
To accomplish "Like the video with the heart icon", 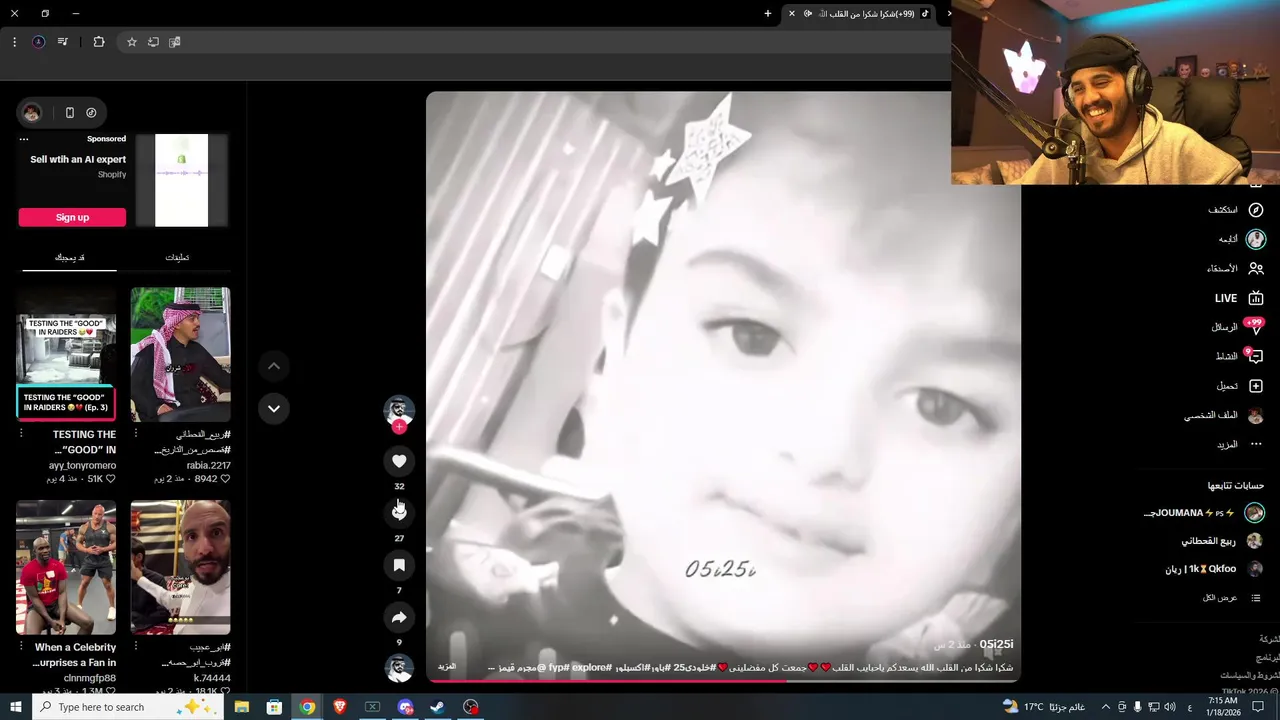I will tap(399, 461).
